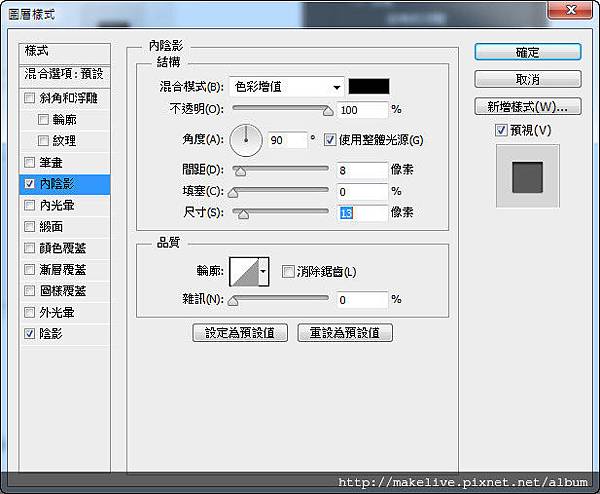This screenshot has height=494, width=600.
Task: Uncheck the 陰影 style checkbox
Action: (x=29, y=334)
